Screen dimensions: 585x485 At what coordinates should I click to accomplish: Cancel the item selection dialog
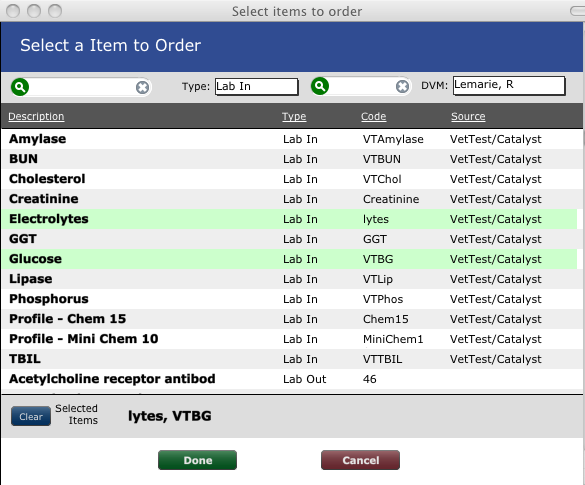tap(360, 460)
